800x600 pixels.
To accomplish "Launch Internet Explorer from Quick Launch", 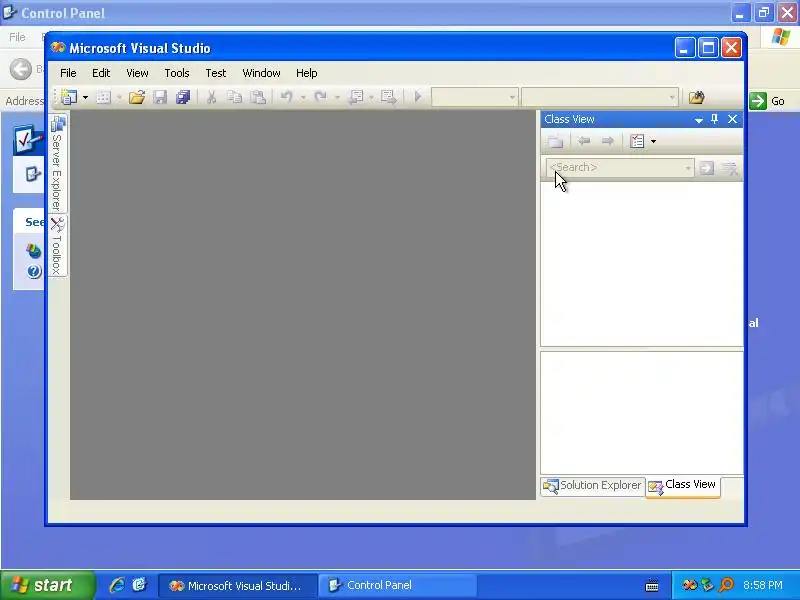I will (117, 585).
